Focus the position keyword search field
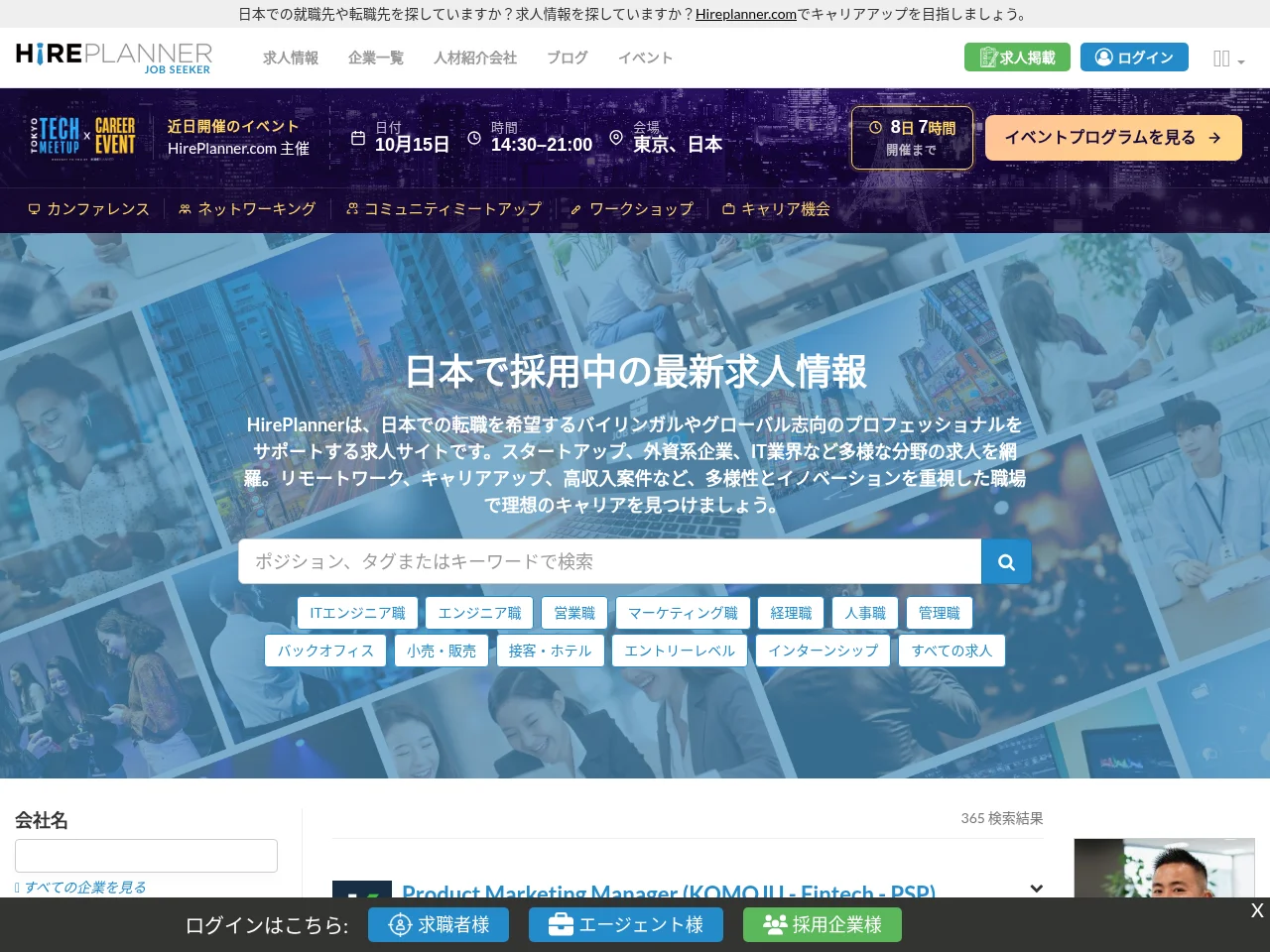 609,562
